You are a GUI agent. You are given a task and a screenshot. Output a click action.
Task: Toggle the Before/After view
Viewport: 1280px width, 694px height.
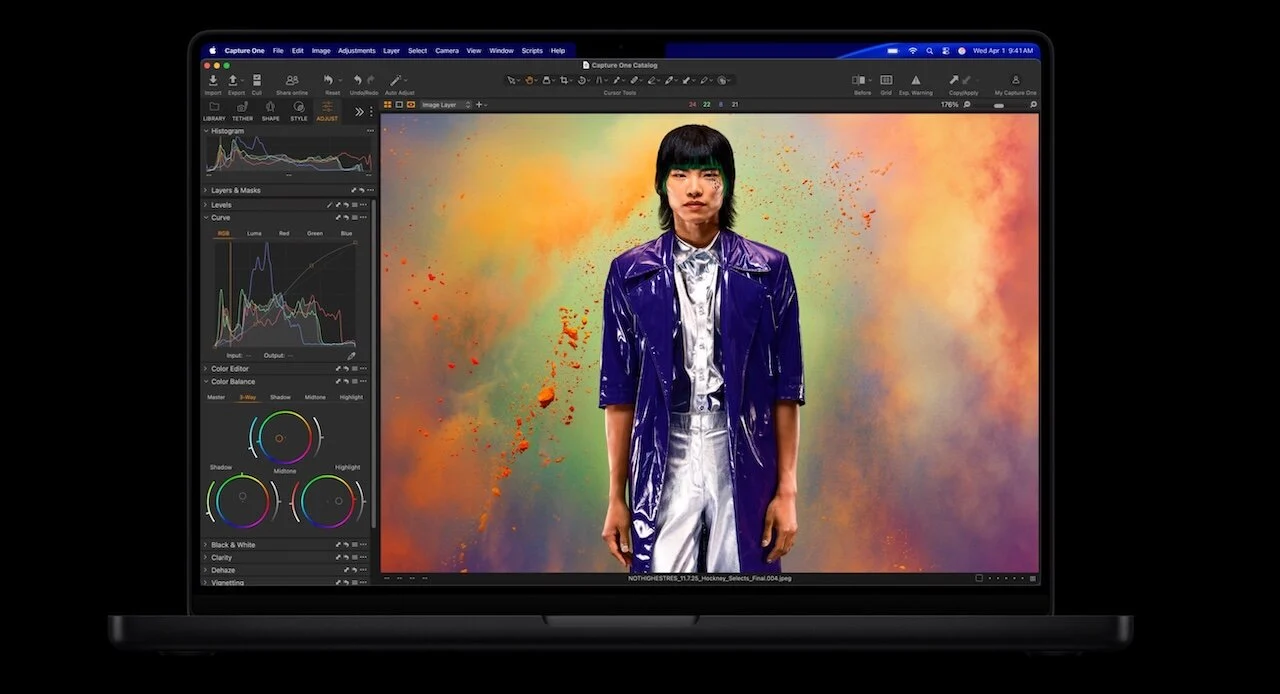coord(859,80)
